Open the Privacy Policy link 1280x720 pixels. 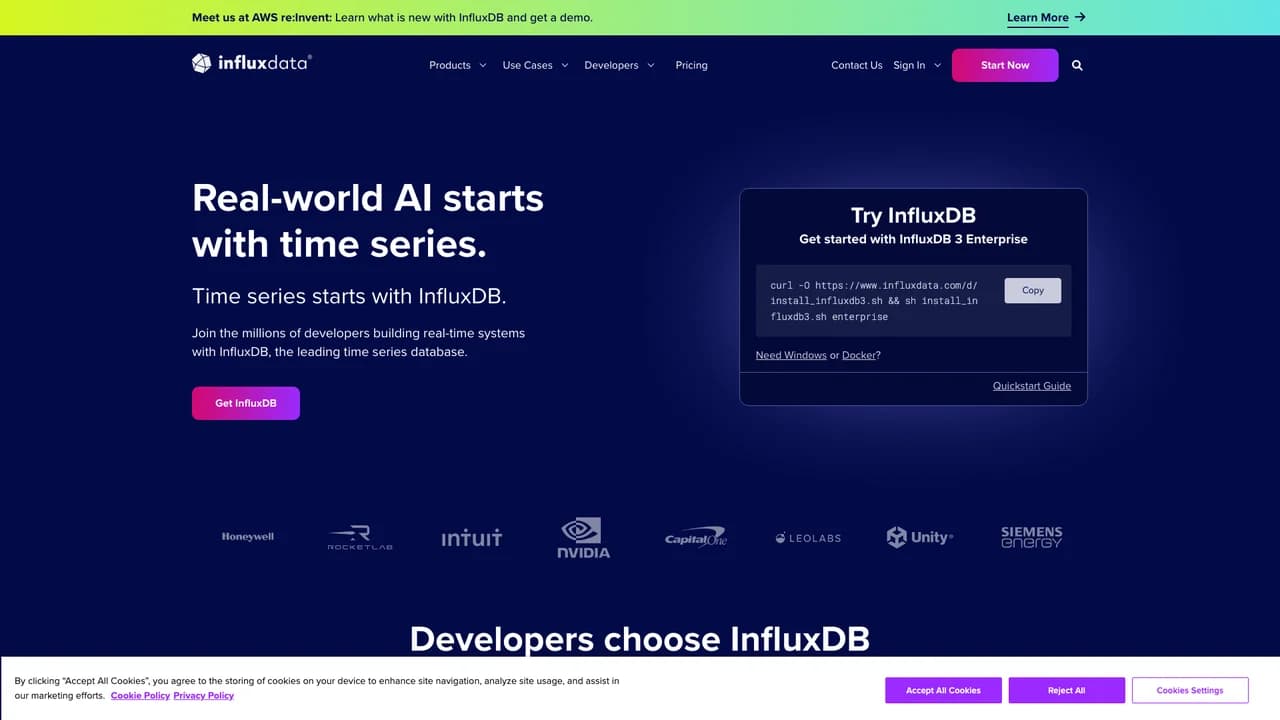point(203,696)
